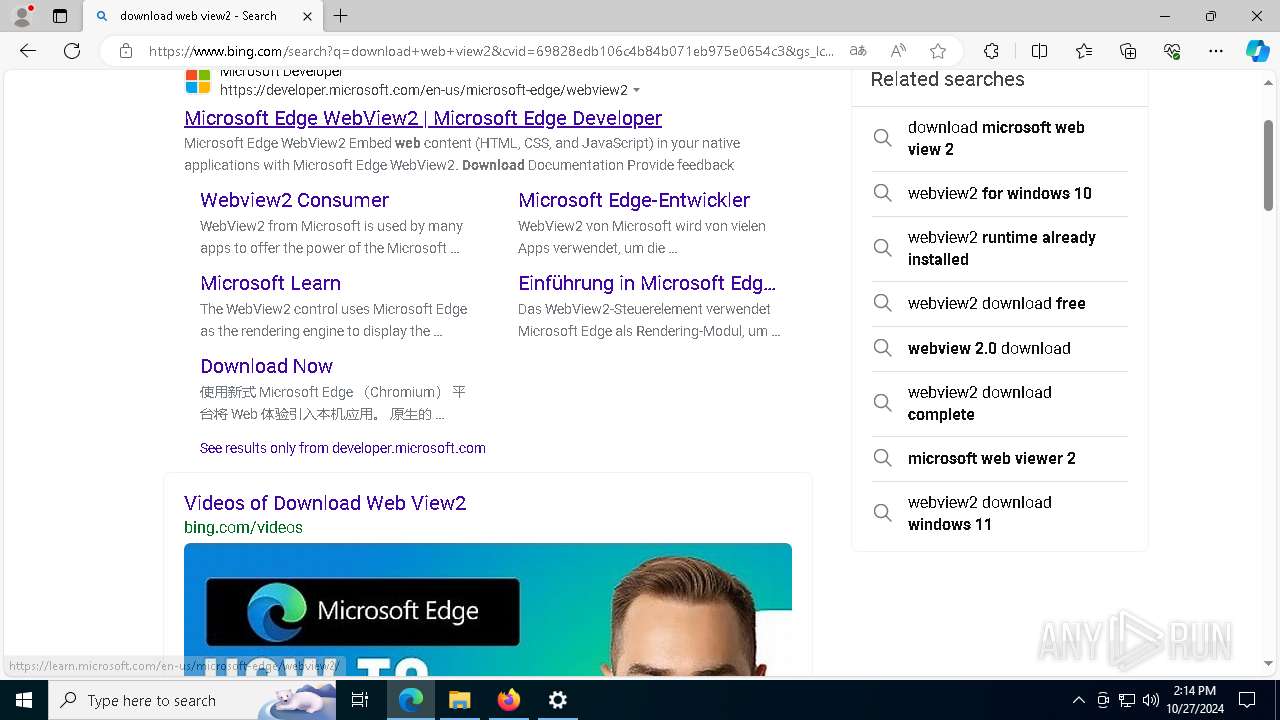This screenshot has width=1280, height=720.
Task: Search 'microsoft web viewer 2'
Action: click(1000, 458)
